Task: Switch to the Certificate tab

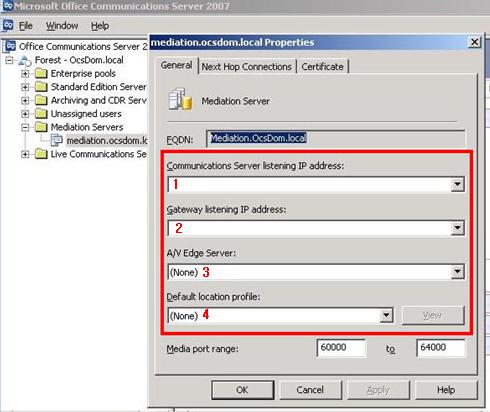Action: (x=322, y=67)
